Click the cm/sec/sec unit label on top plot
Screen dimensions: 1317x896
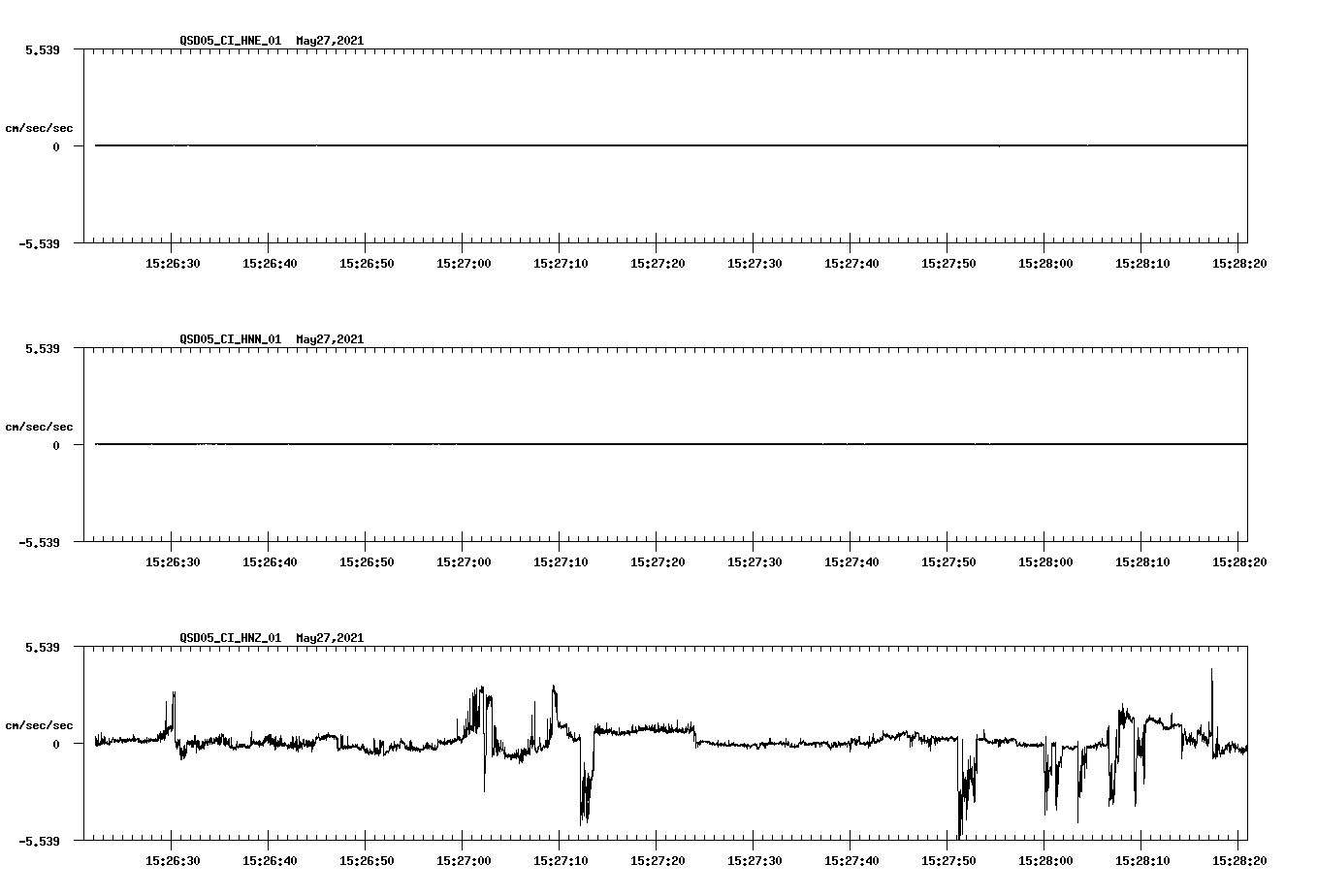pyautogui.click(x=40, y=125)
